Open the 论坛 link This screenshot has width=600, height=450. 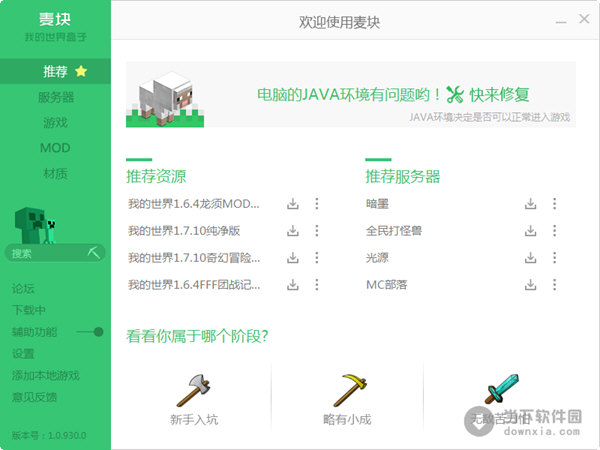coord(23,288)
